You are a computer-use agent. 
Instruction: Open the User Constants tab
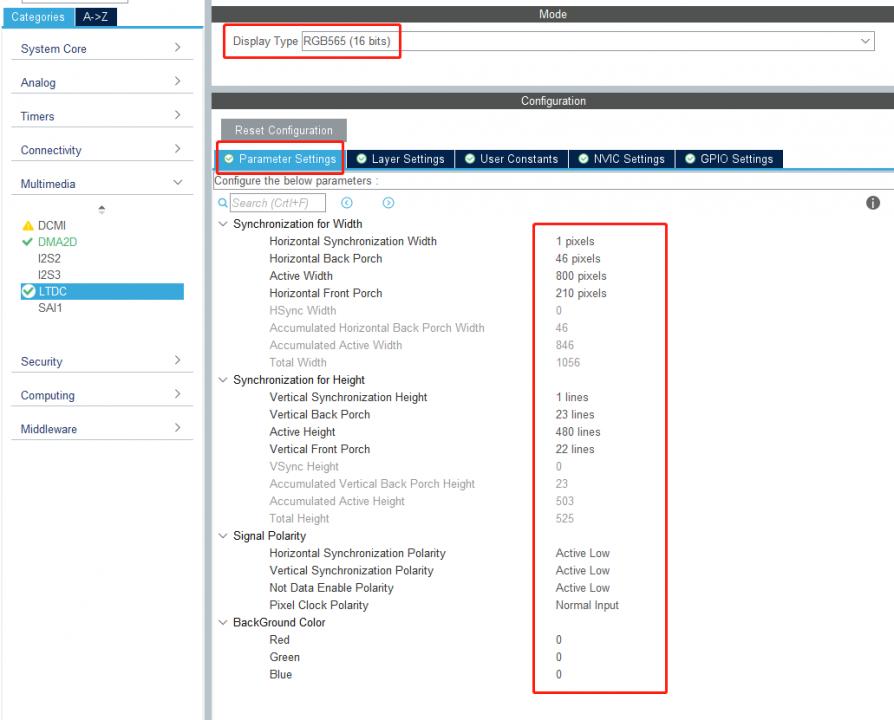[x=511, y=159]
